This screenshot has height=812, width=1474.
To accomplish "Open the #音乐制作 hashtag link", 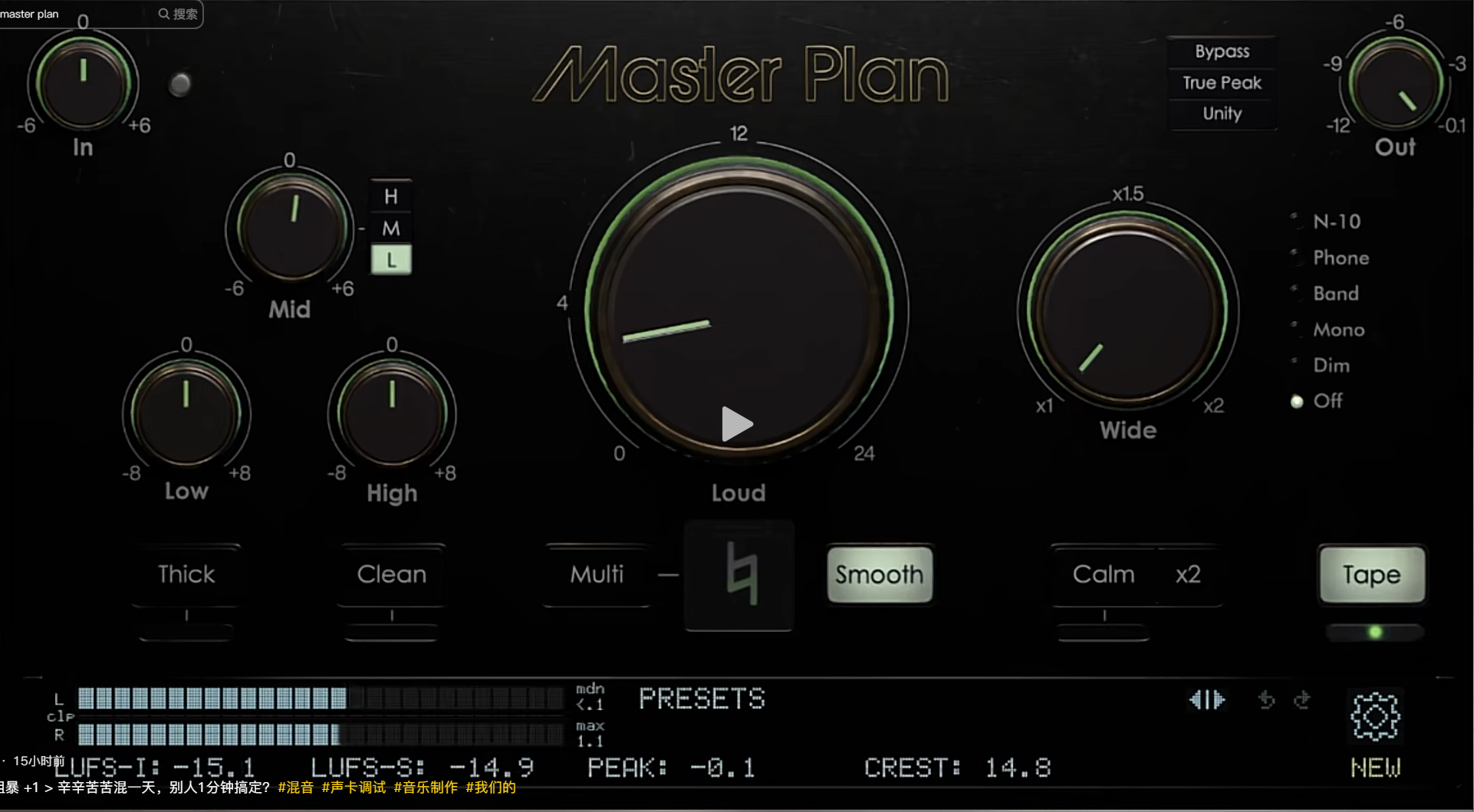I will (x=426, y=787).
